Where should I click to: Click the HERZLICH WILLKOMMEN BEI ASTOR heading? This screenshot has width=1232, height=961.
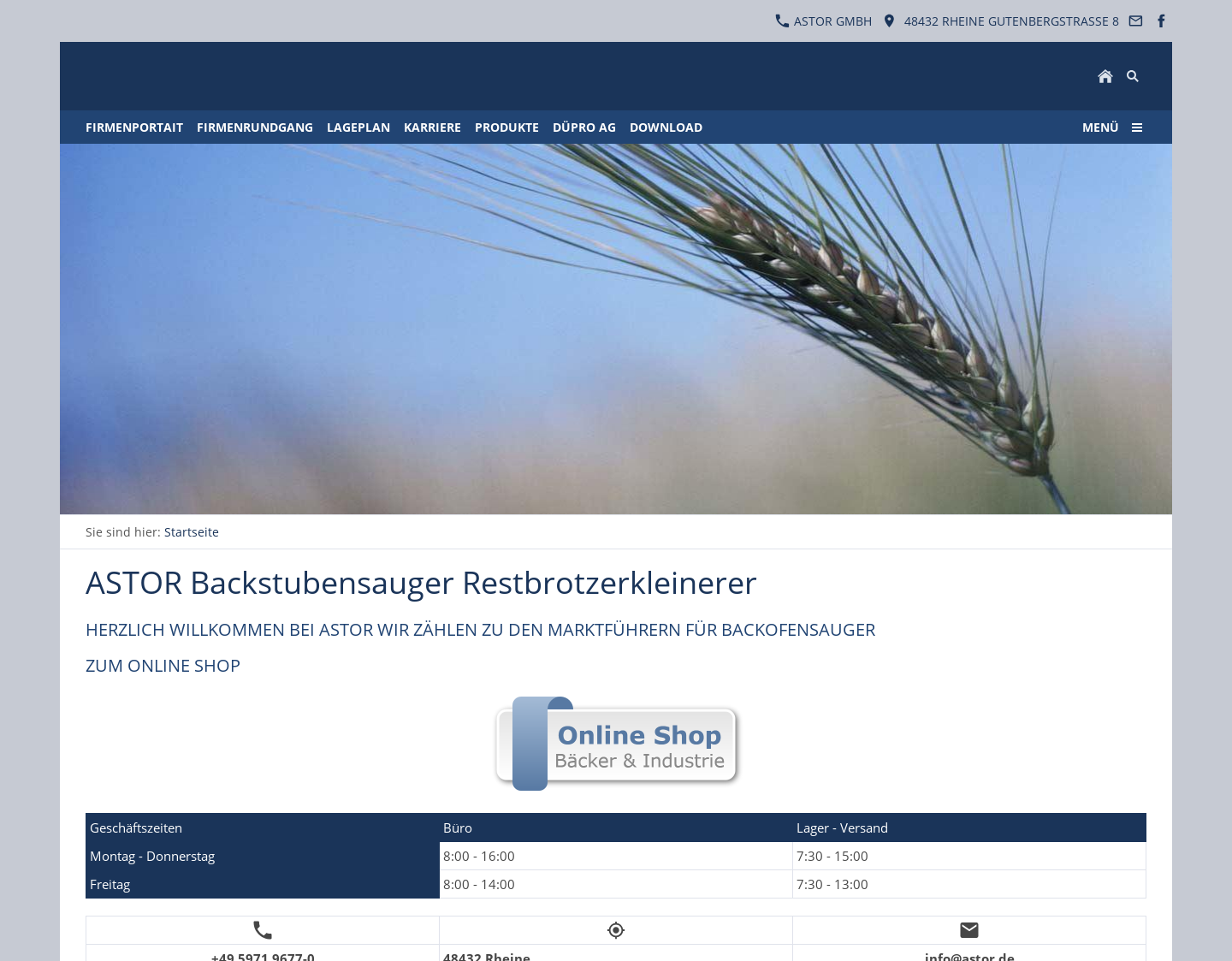point(480,630)
